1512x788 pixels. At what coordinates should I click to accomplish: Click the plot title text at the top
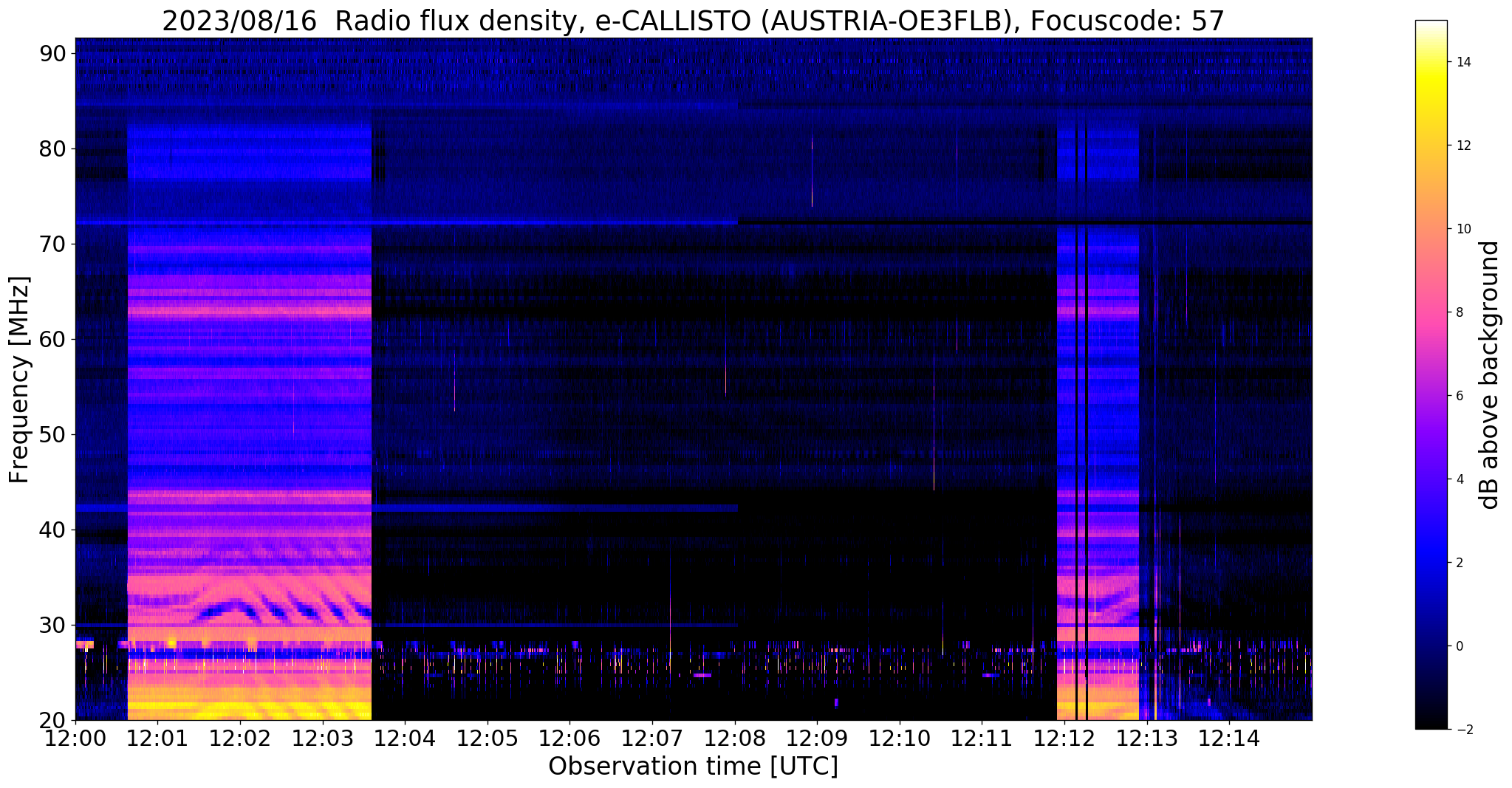(693, 21)
